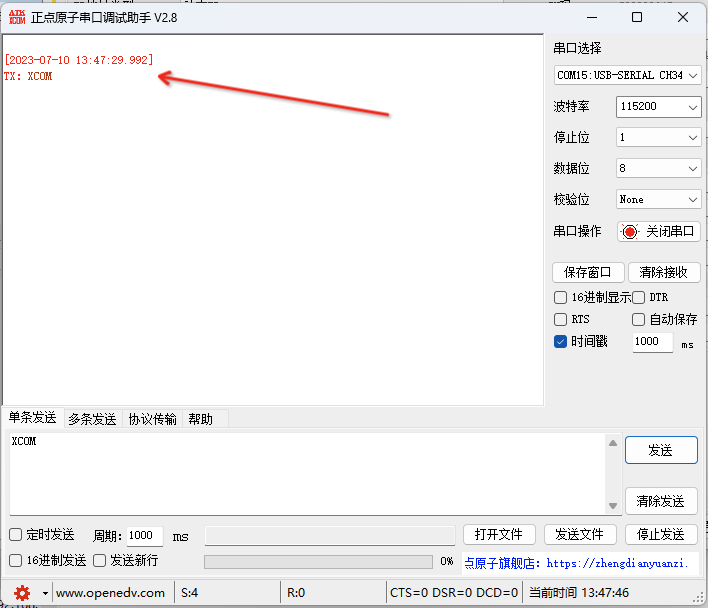Screen dimensions: 708x608
Task: Clear send box with 清除发送
Action: (x=661, y=501)
